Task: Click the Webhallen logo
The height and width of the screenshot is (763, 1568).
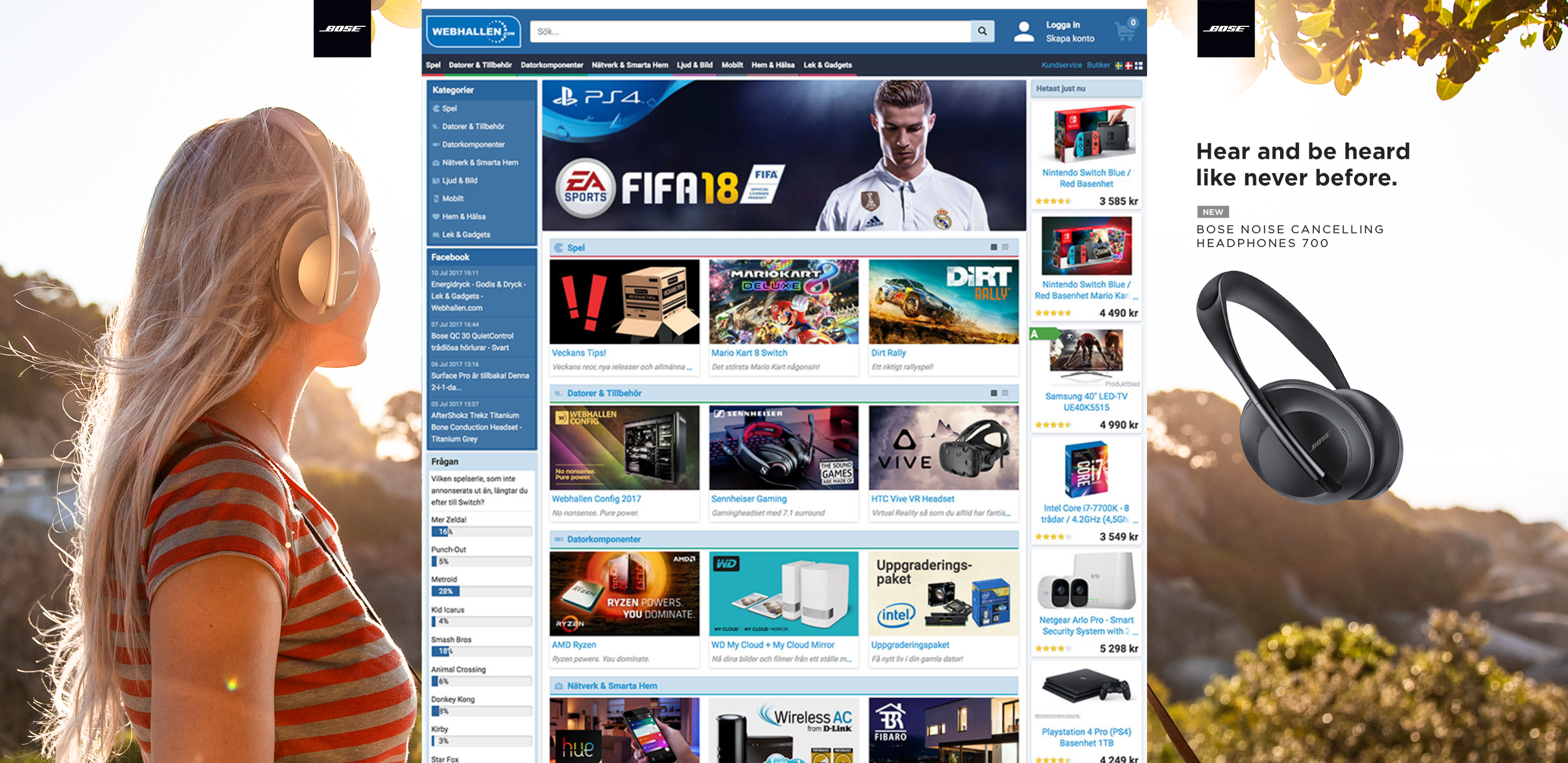Action: [474, 31]
